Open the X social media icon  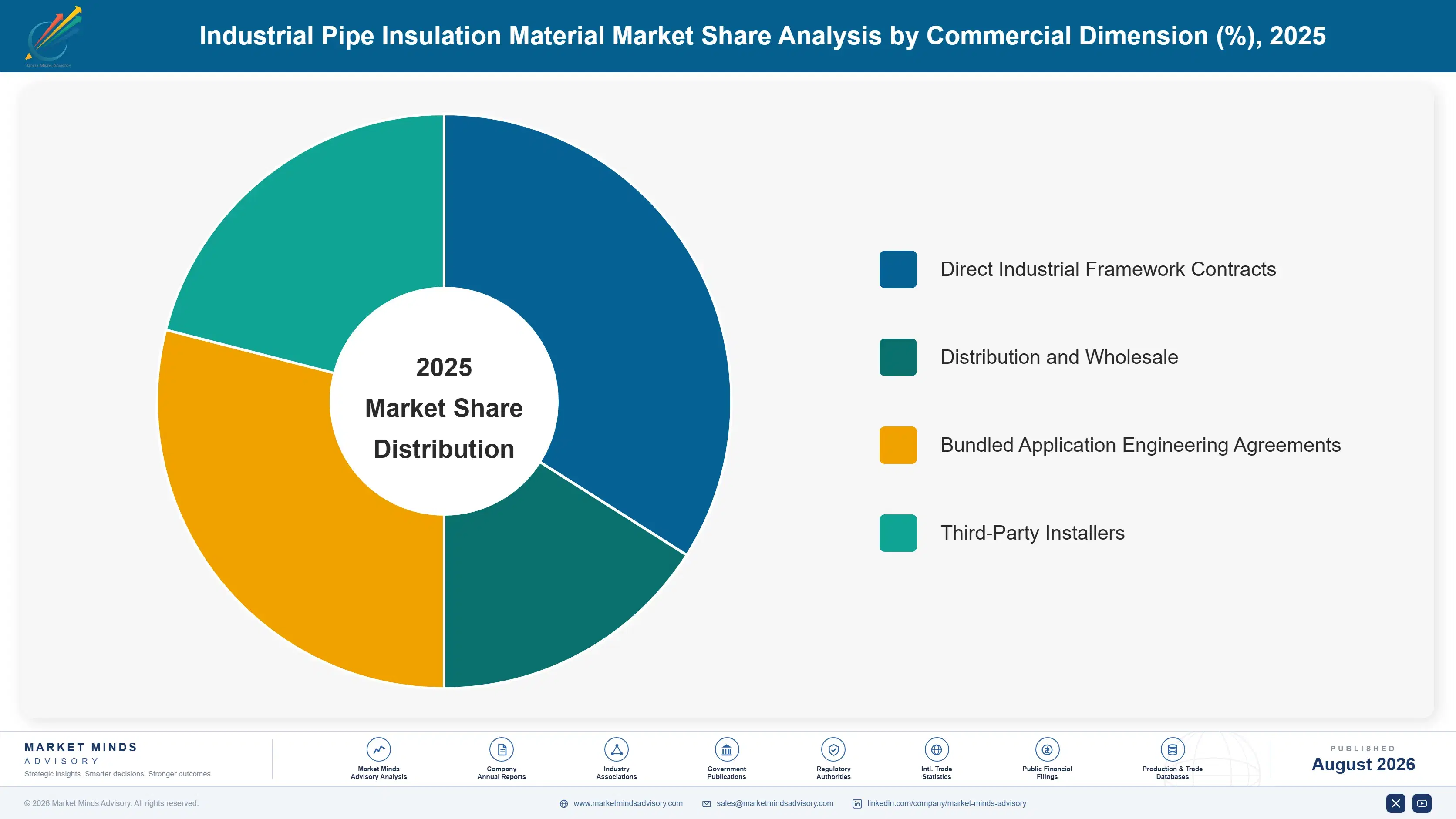point(1395,803)
